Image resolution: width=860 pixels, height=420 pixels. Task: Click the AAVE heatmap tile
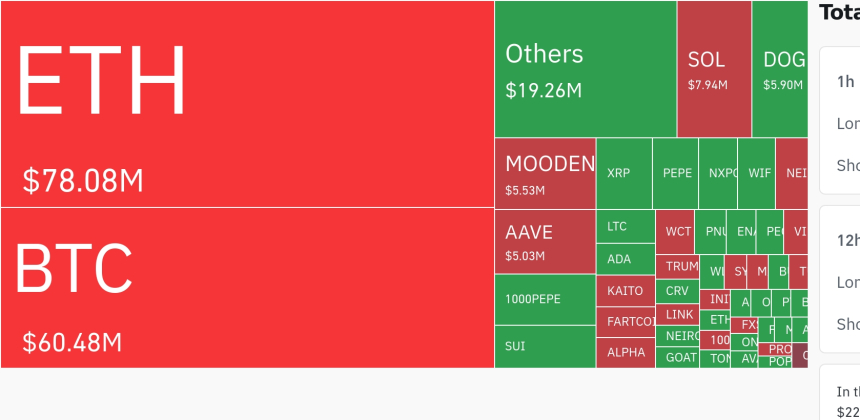(545, 241)
